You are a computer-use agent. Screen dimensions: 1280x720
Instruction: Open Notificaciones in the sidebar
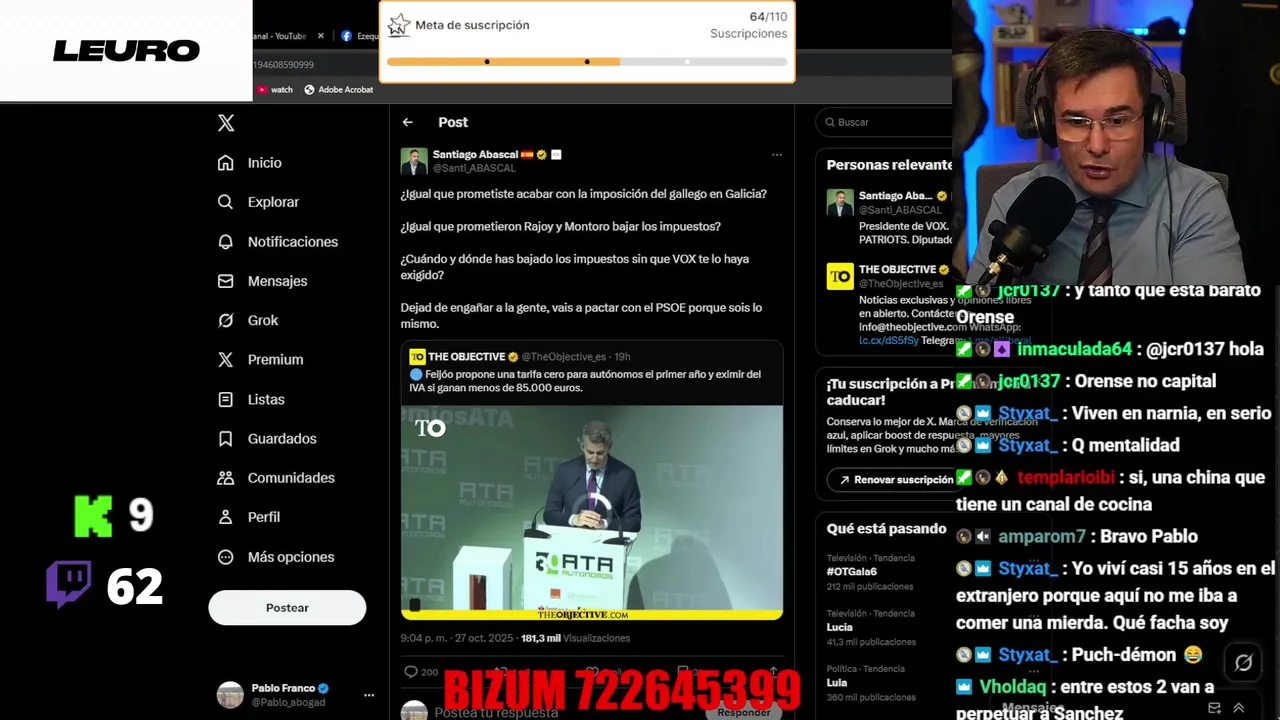coord(278,242)
